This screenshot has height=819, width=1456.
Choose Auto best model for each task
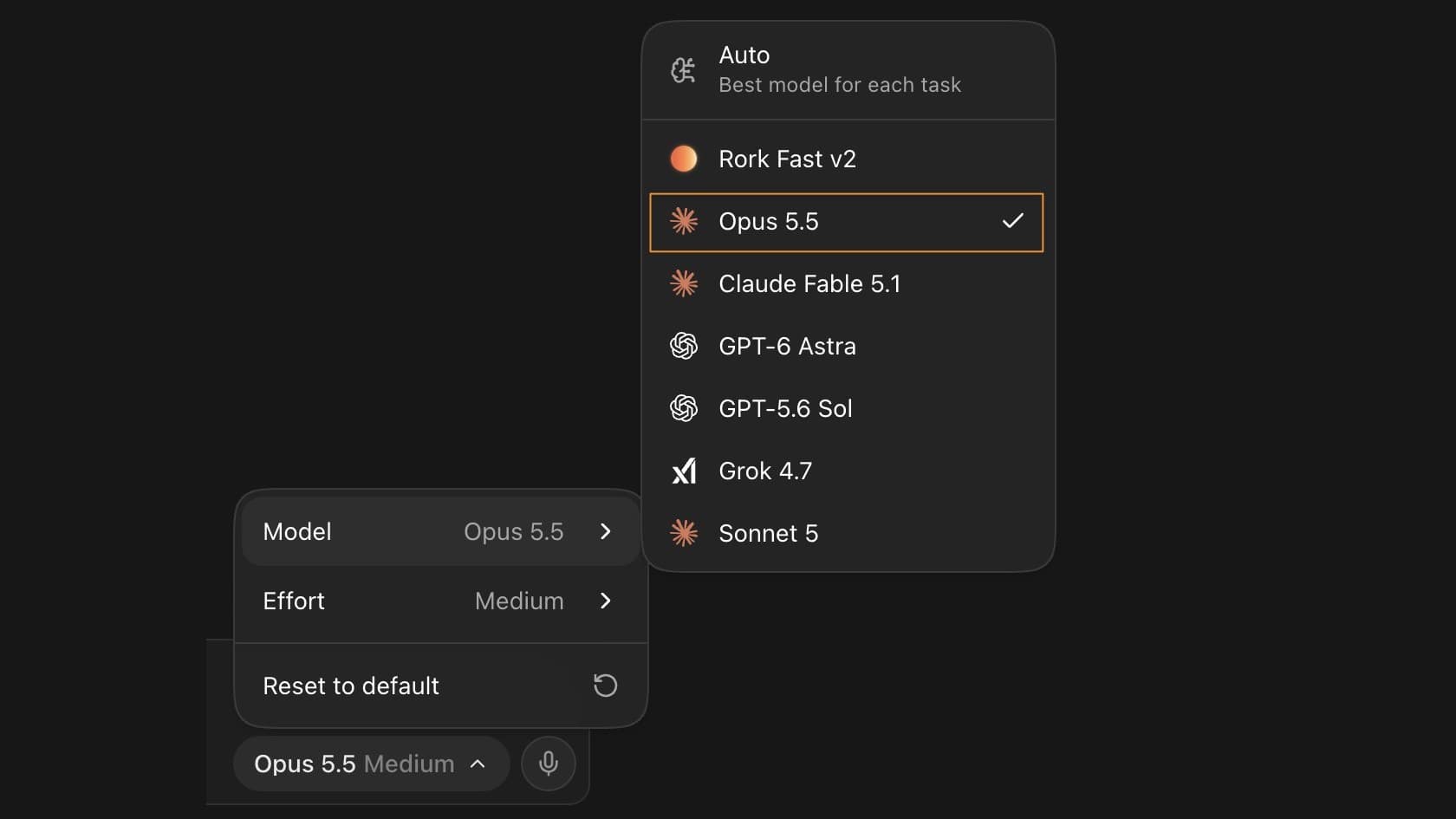(x=848, y=70)
